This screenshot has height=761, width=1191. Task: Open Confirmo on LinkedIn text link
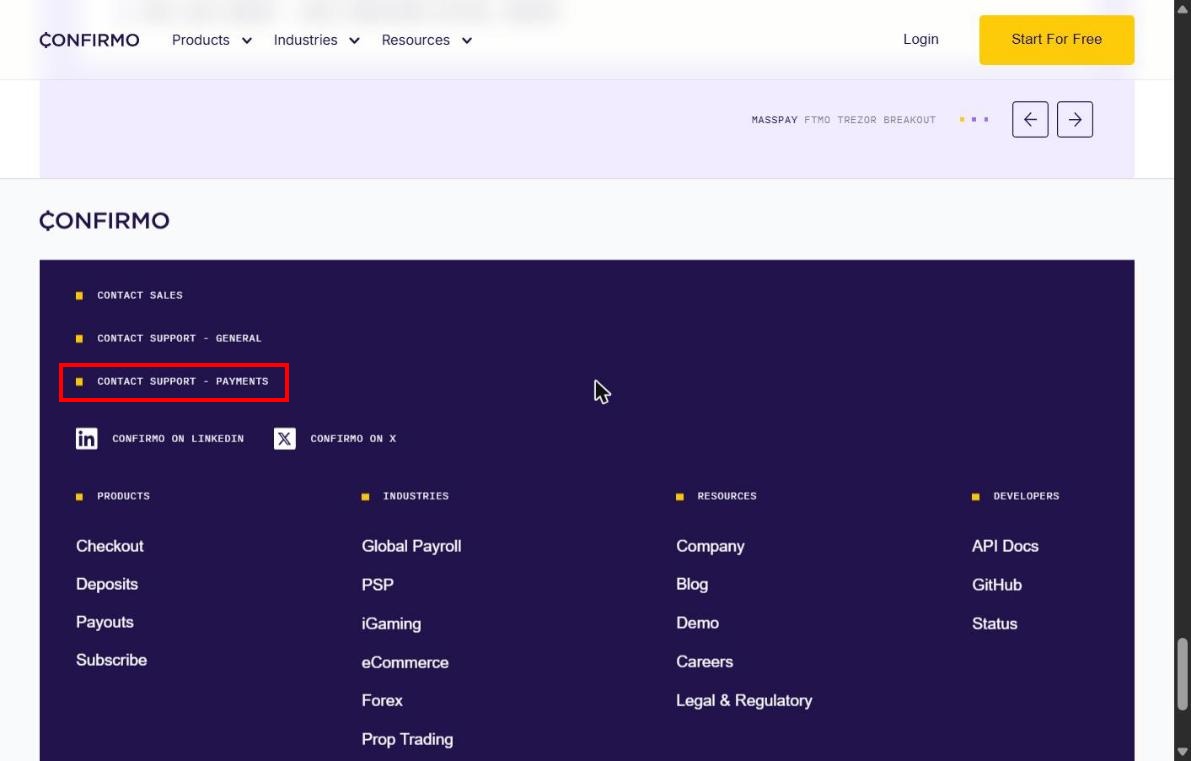(x=178, y=439)
